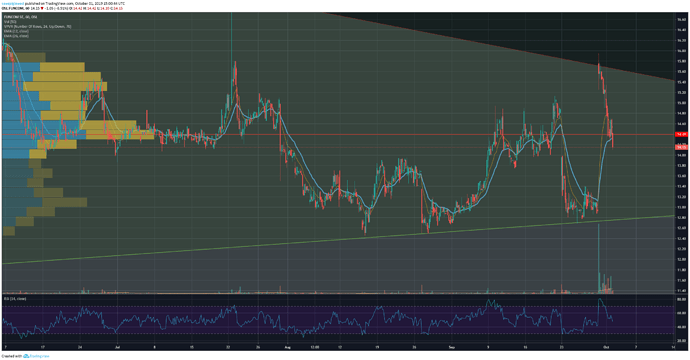Click the red down-arrow price change indicator

click(x=43, y=8)
